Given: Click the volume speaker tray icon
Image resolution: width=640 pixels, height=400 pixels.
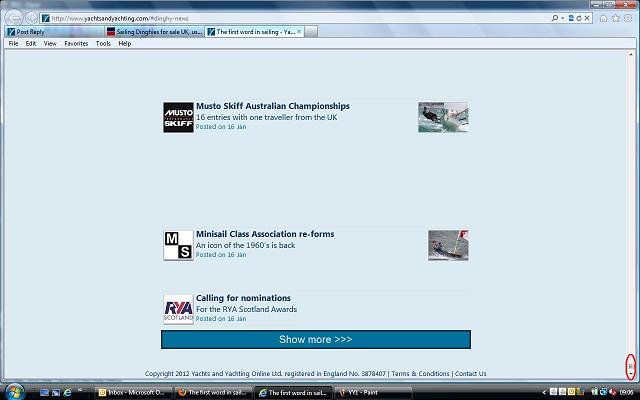Looking at the screenshot, I should 612,392.
